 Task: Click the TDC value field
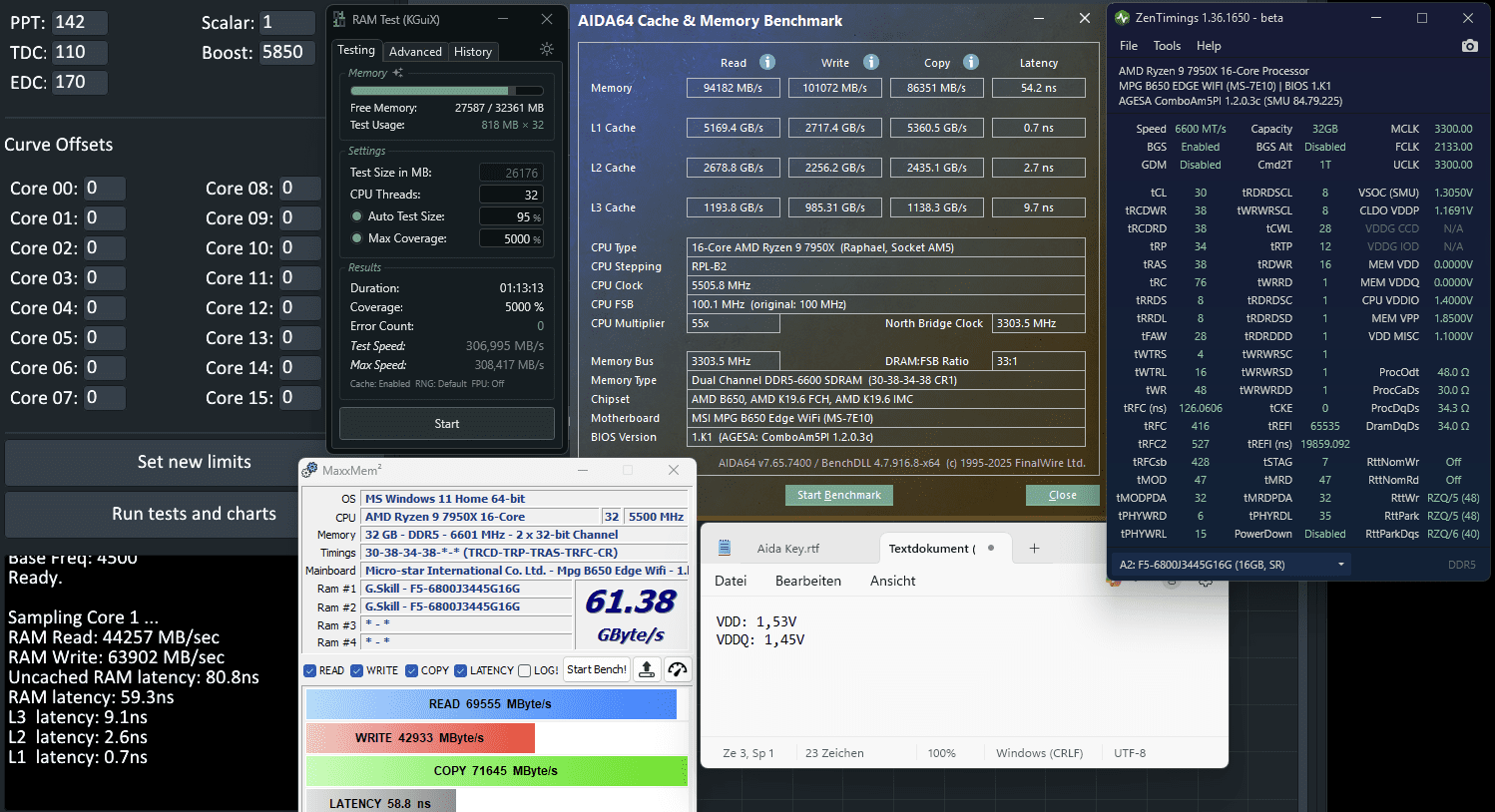coord(80,52)
